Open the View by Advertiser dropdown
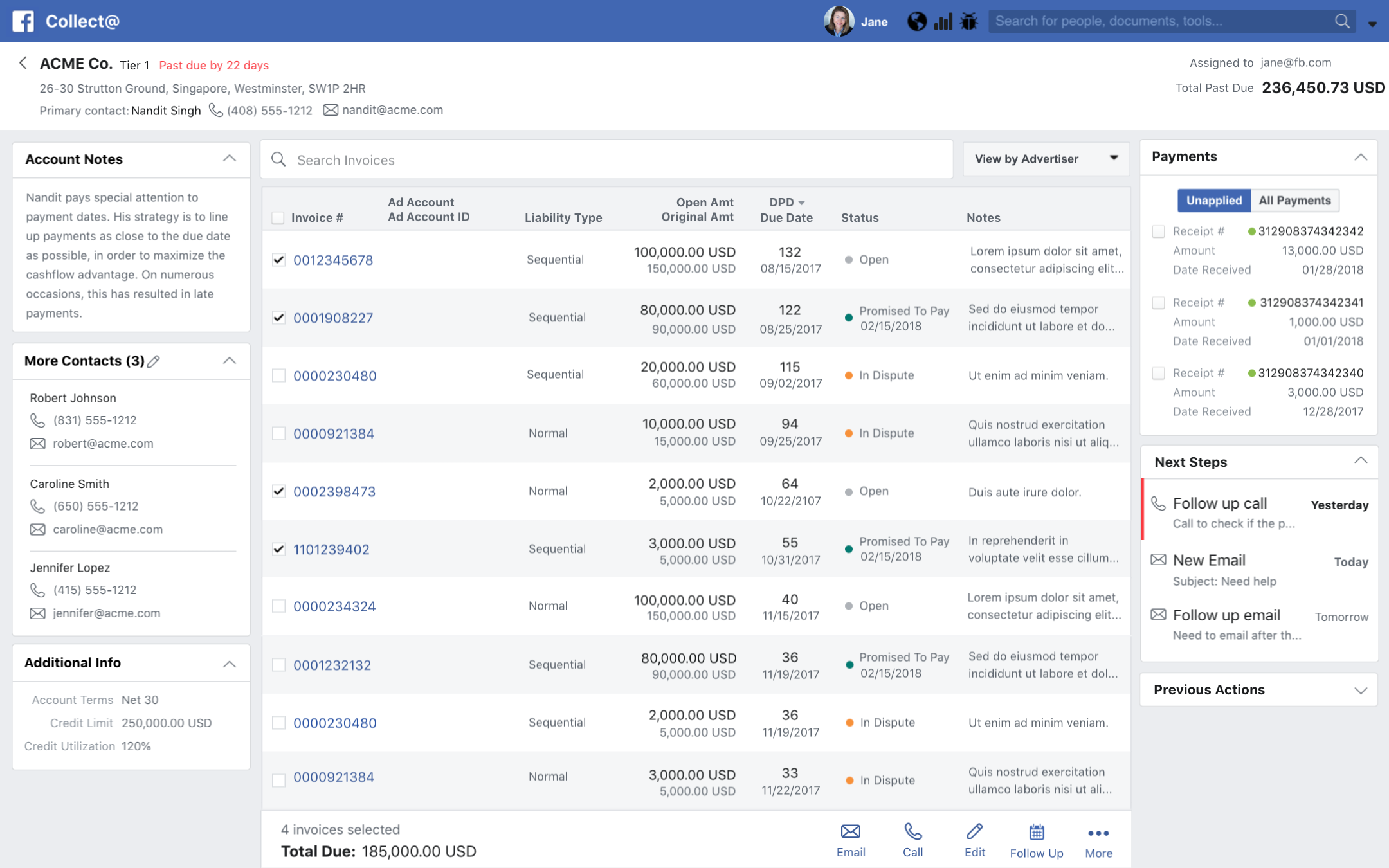 tap(1046, 159)
